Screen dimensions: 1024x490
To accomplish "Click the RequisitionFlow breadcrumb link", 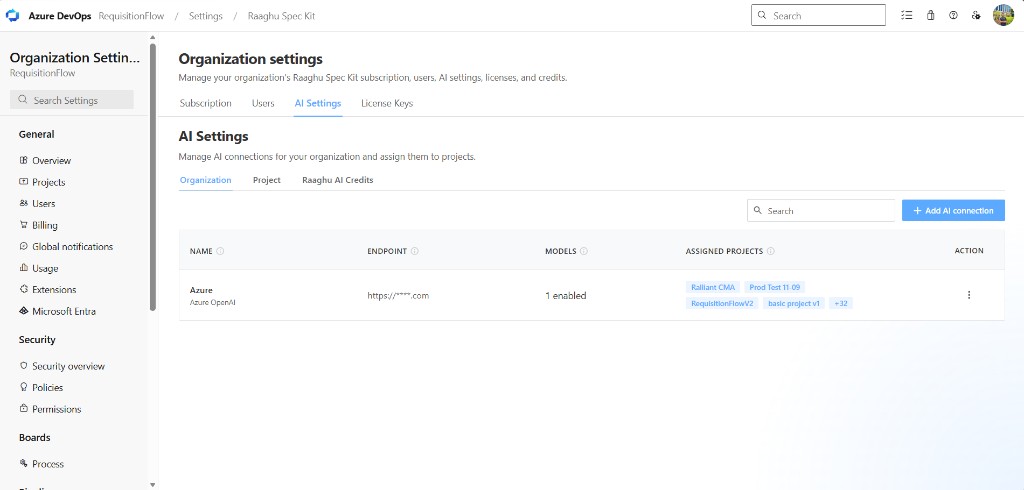I will tap(131, 16).
